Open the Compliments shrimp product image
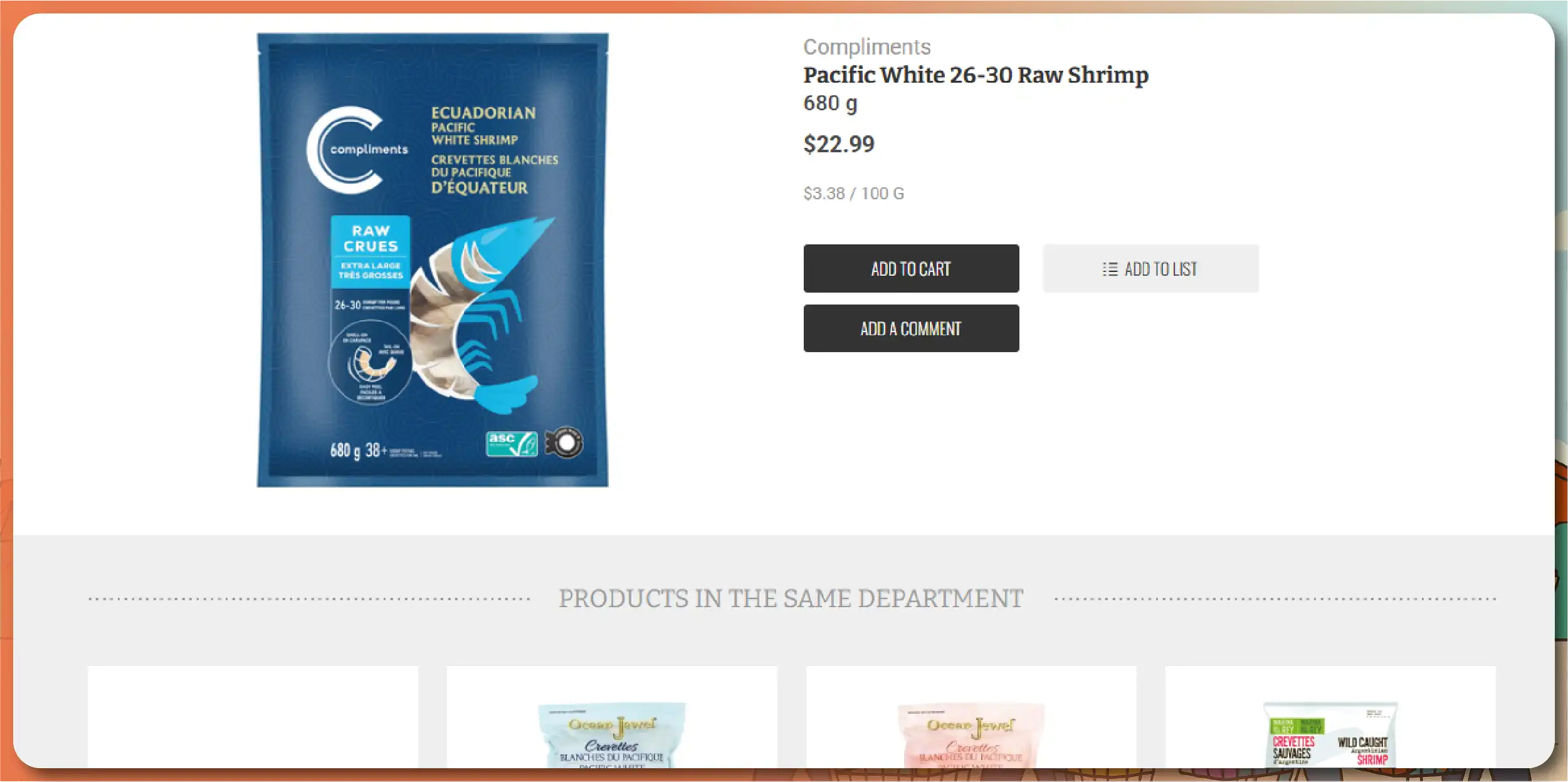1568x782 pixels. 433,260
